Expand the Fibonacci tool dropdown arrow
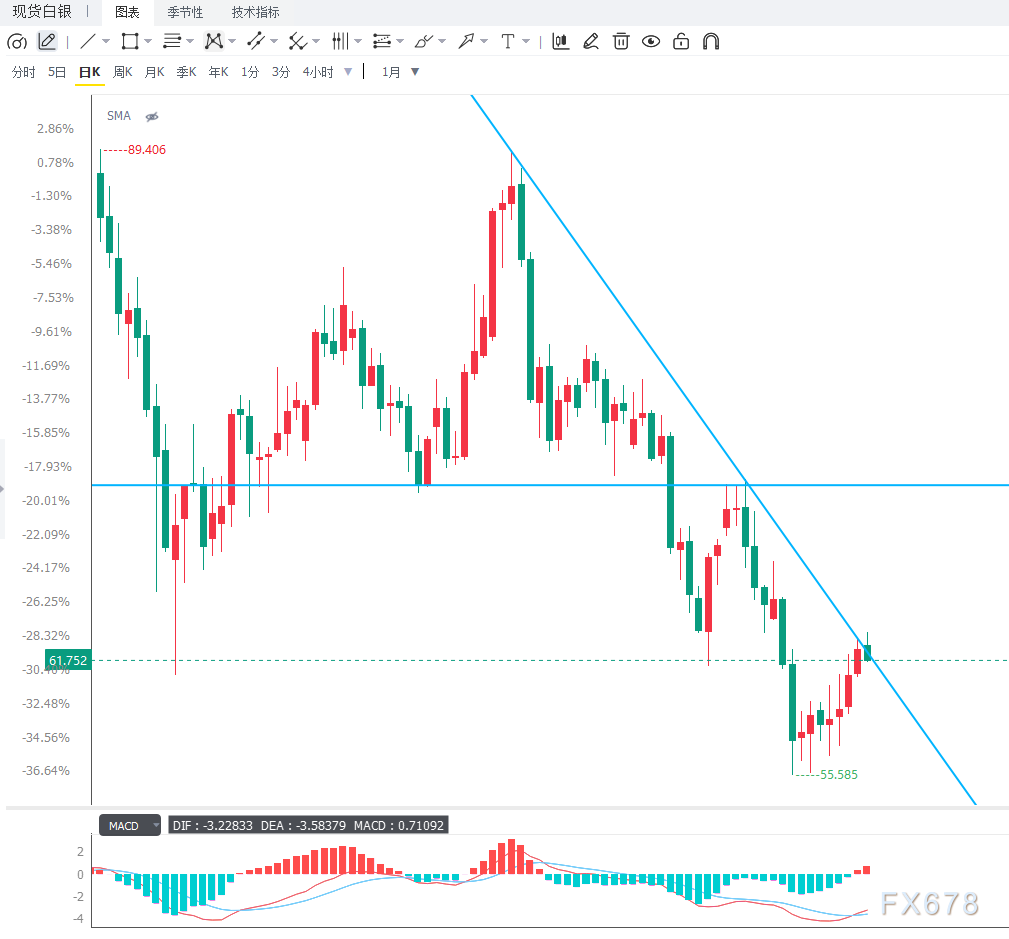 (400, 41)
